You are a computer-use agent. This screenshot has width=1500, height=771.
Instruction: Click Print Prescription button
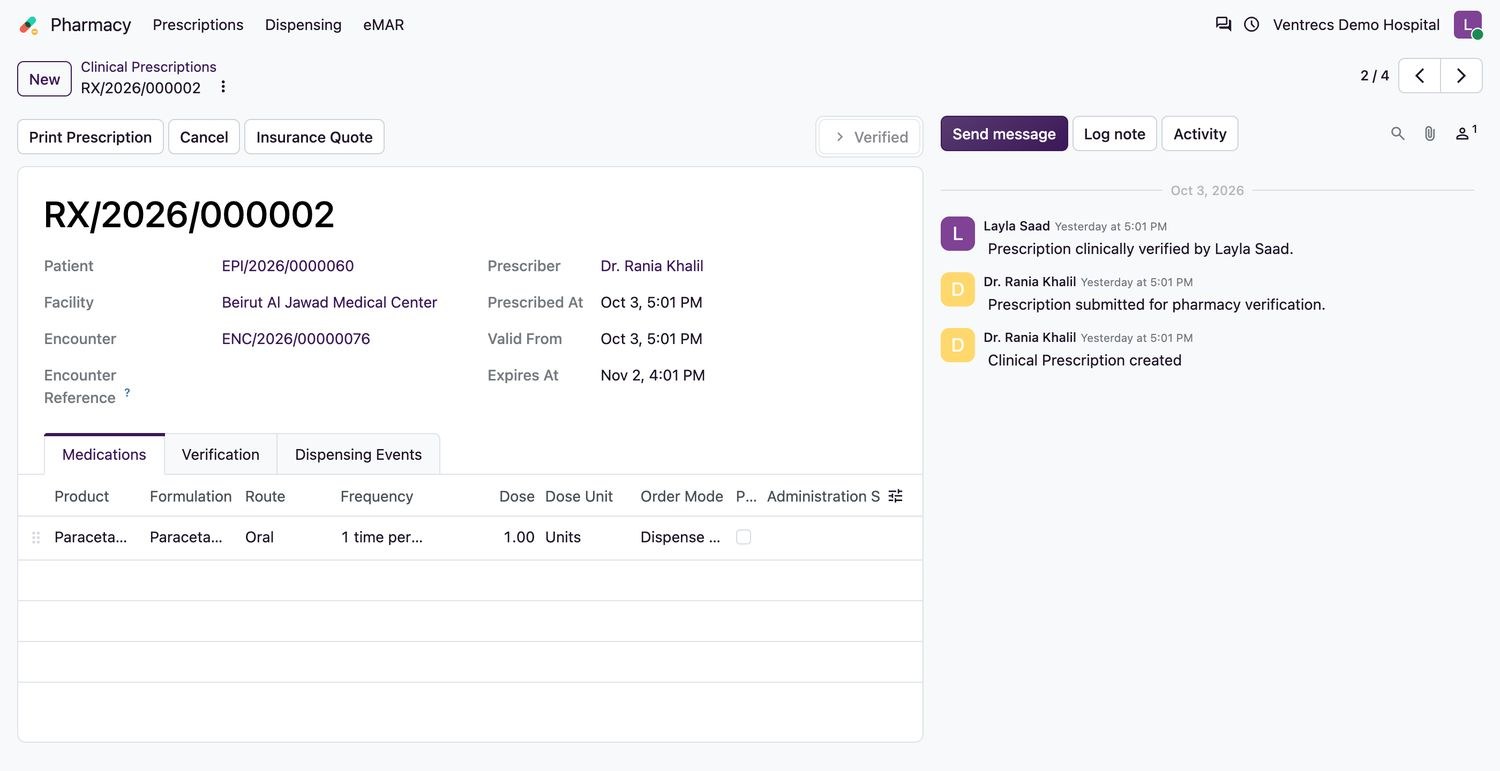(x=90, y=137)
